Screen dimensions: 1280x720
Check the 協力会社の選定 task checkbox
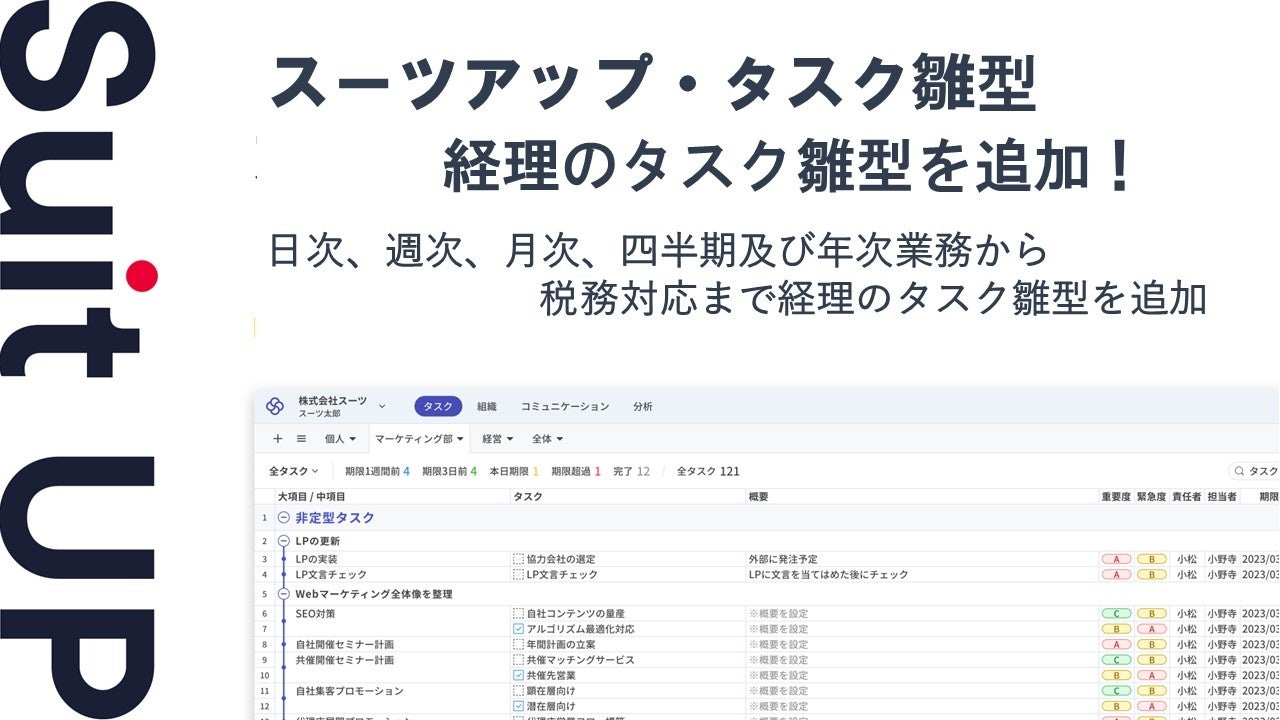tap(518, 559)
